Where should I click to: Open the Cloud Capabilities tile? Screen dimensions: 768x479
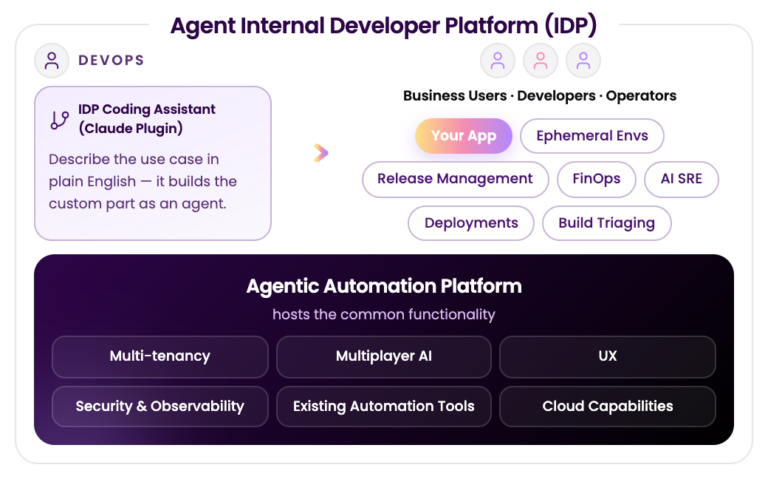pyautogui.click(x=607, y=407)
